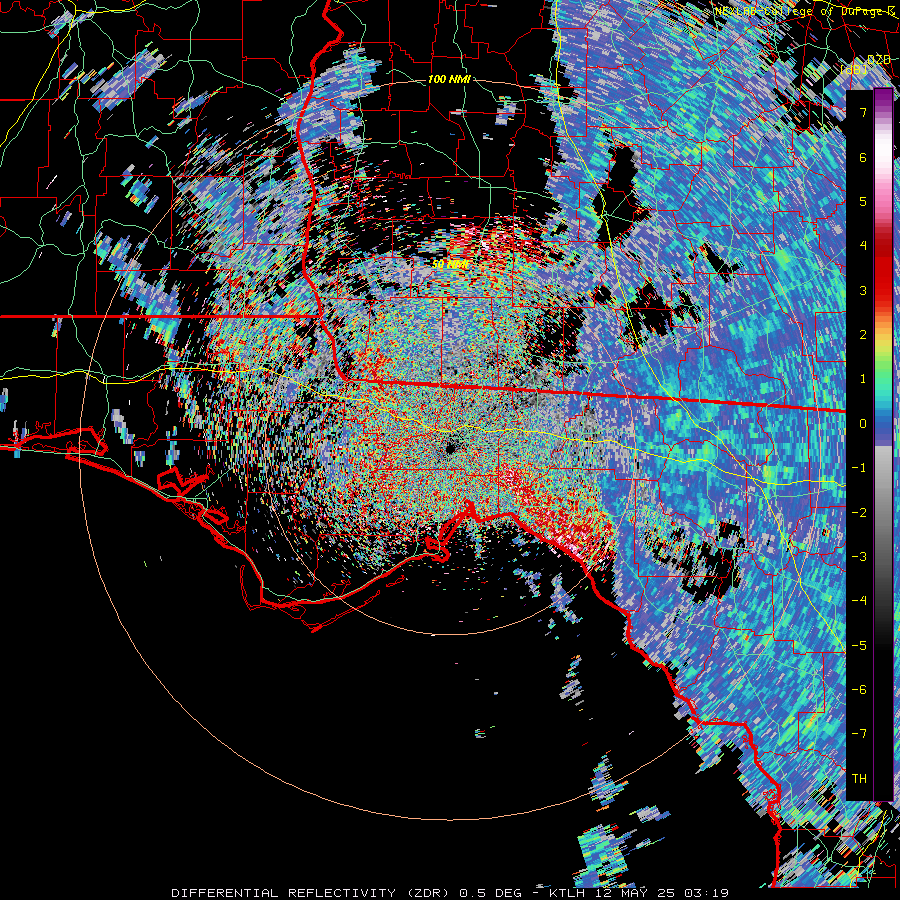Click the vertical ZDR color scale bar
This screenshot has width=900, height=900.
point(883,445)
